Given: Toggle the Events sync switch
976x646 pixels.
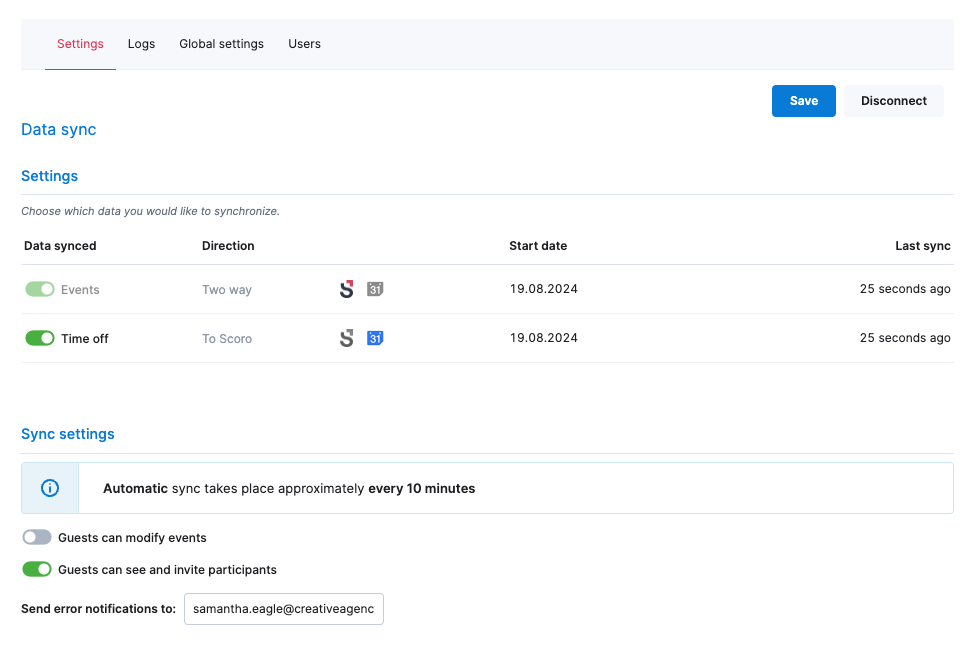Looking at the screenshot, I should point(40,289).
